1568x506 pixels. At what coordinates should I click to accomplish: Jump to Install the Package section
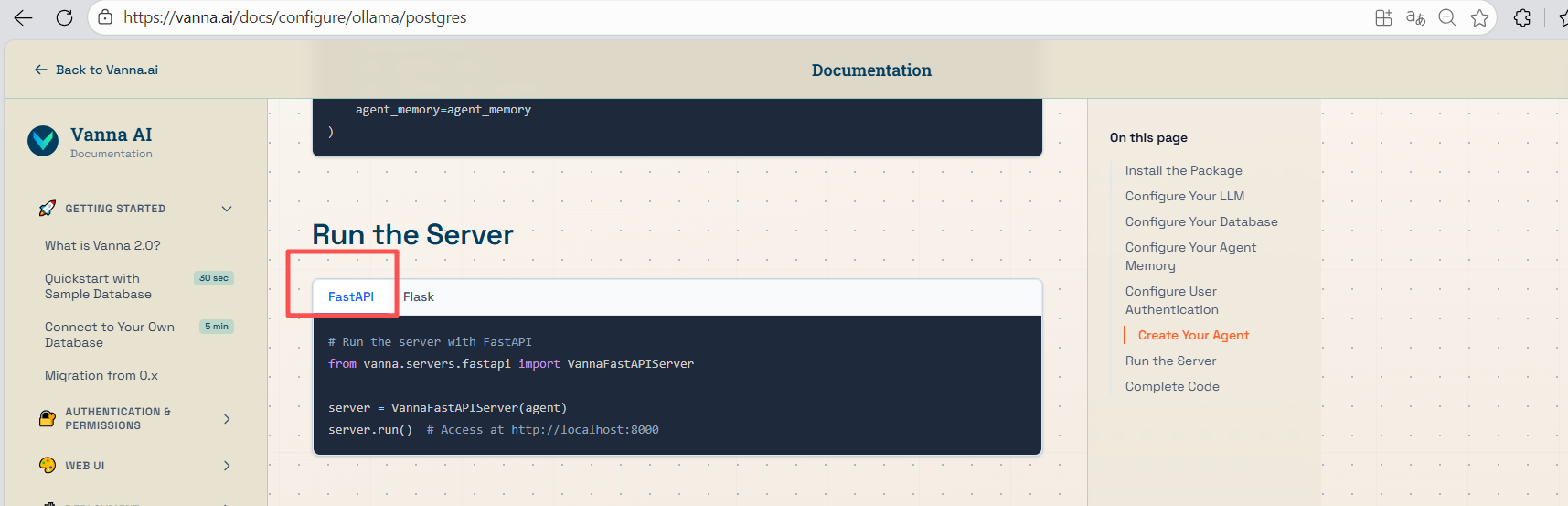pos(1183,170)
